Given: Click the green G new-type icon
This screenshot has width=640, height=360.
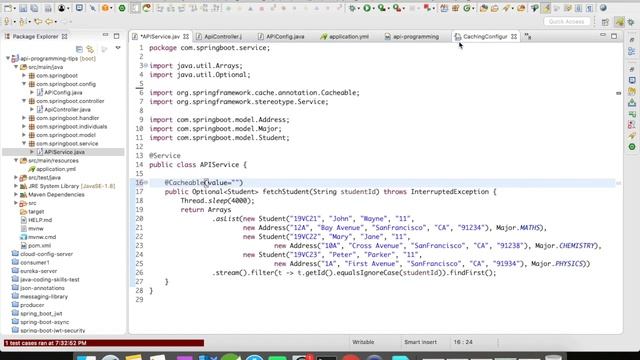Looking at the screenshot, I should point(467,8).
